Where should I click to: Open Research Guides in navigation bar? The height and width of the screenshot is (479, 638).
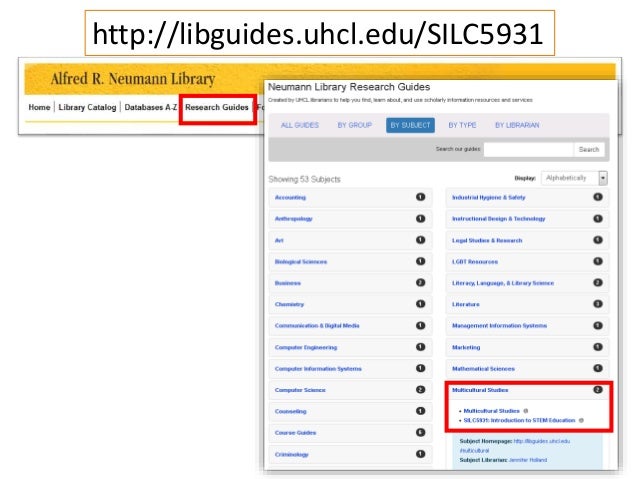coord(216,107)
